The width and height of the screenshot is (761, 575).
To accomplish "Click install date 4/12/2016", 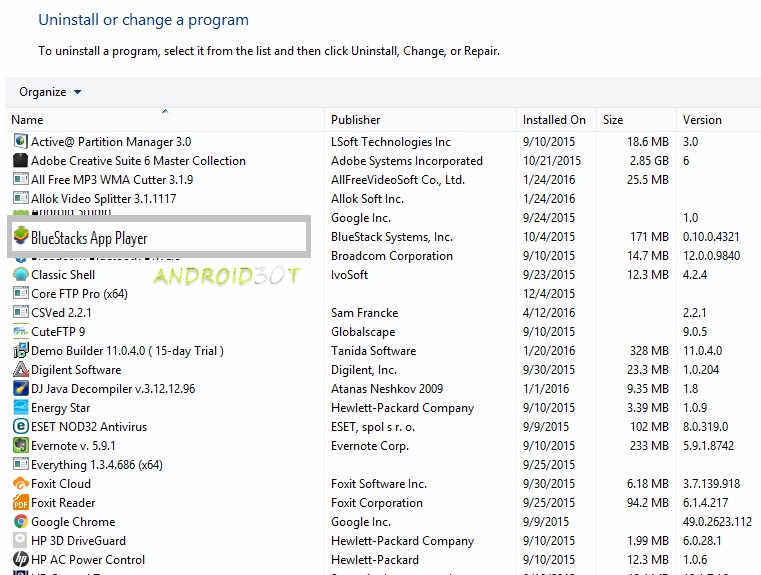I will point(549,312).
